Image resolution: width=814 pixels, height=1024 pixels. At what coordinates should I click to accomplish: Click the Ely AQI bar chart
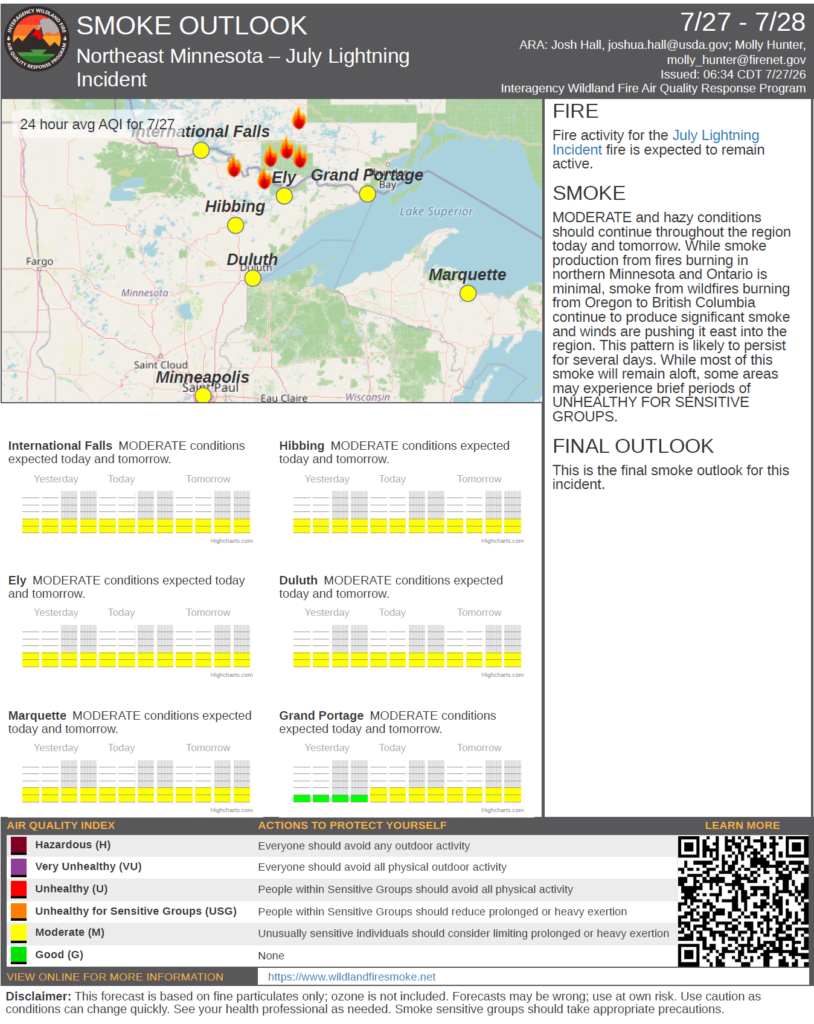point(136,646)
